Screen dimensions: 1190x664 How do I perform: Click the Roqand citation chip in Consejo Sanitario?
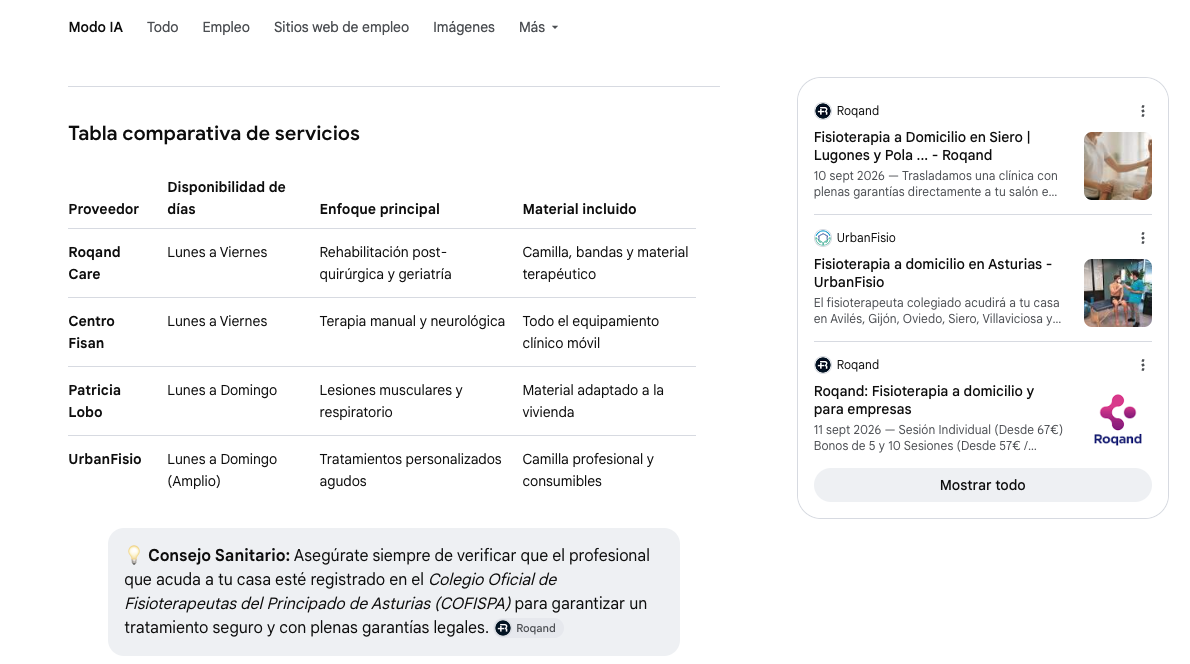527,628
